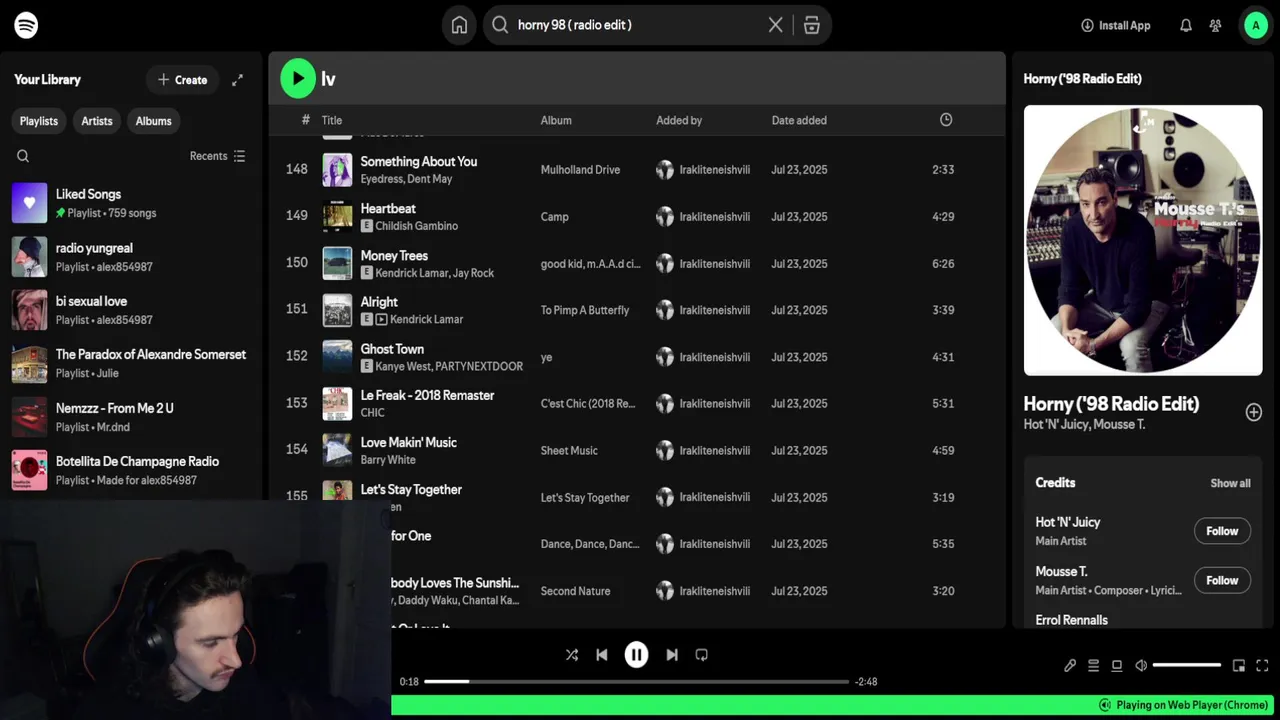Seek on the song progress bar
The height and width of the screenshot is (720, 1280).
point(636,682)
